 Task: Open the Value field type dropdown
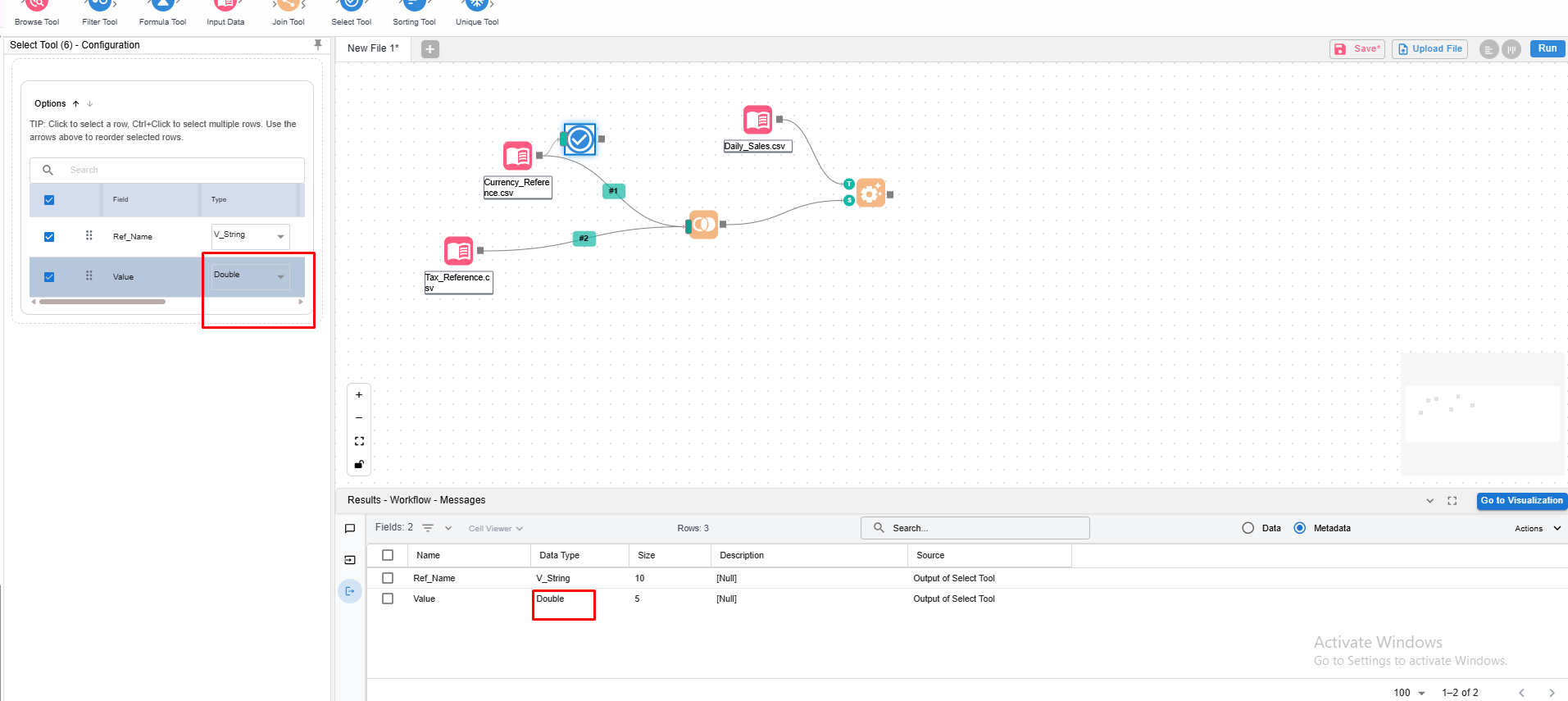click(x=250, y=276)
